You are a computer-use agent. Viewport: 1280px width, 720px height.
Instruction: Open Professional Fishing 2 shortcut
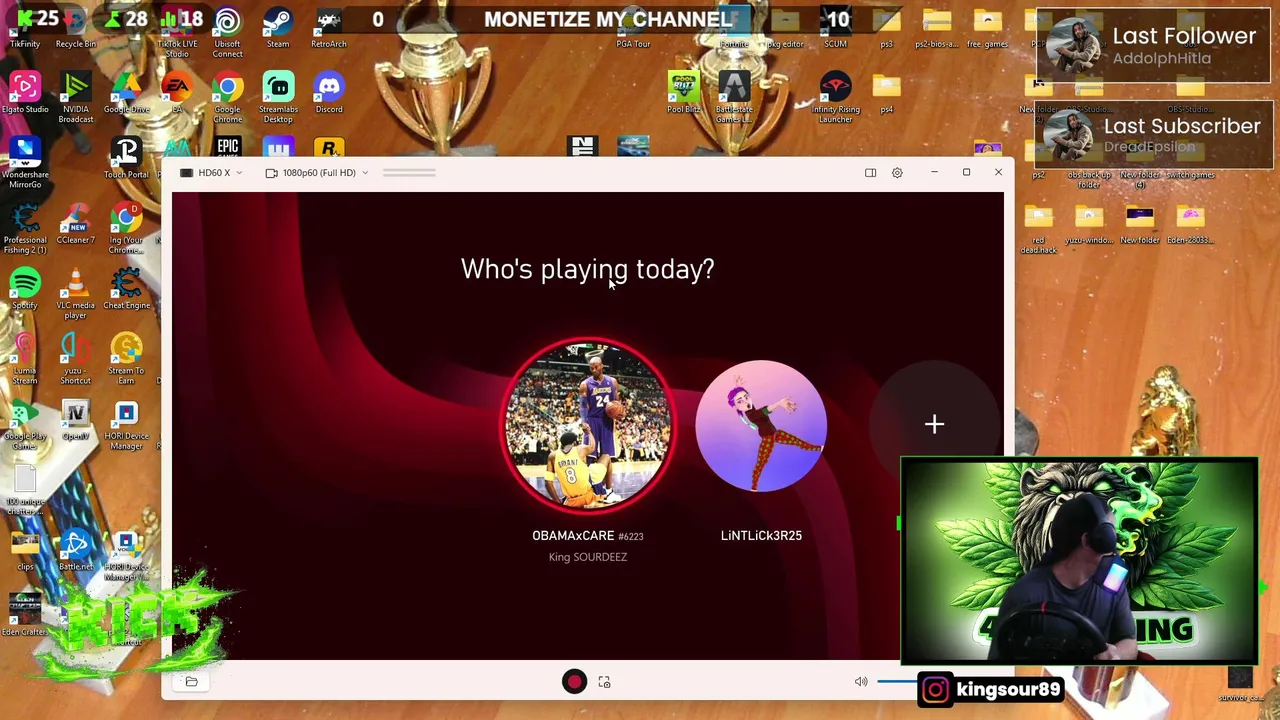tap(25, 228)
